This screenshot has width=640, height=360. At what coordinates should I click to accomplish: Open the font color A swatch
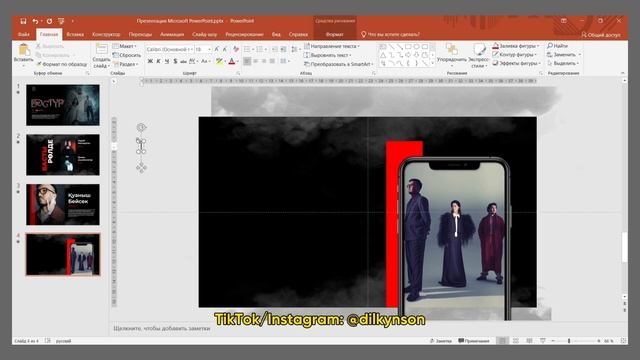(232, 61)
